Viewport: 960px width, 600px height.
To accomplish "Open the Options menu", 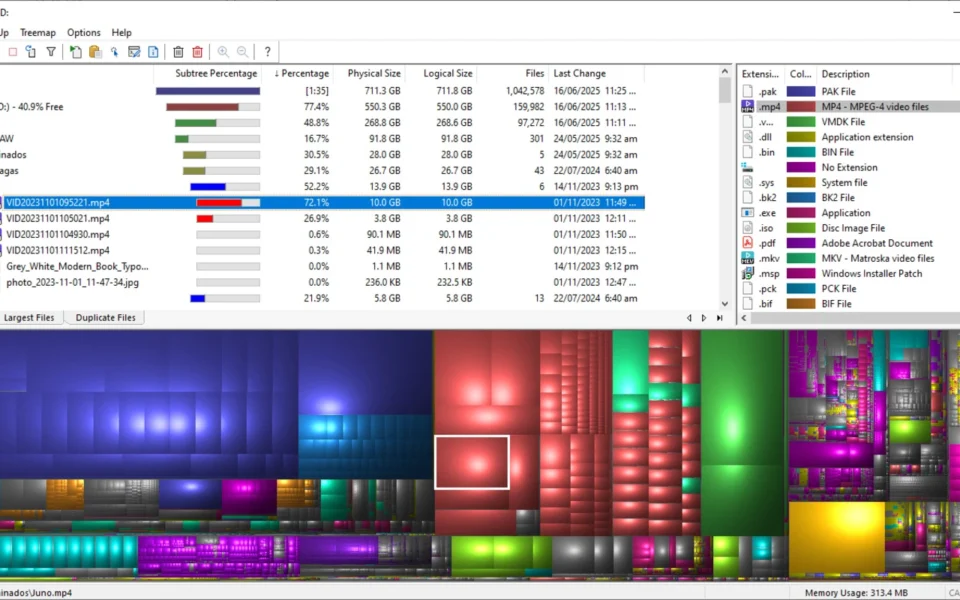I will [83, 32].
